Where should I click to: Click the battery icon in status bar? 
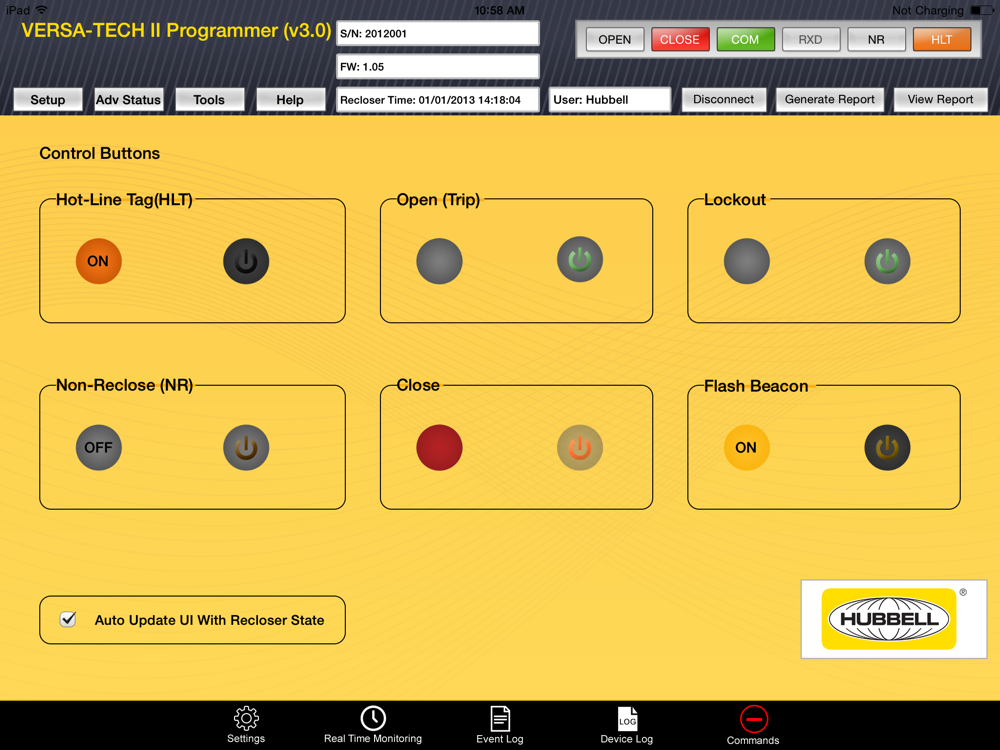tap(981, 10)
